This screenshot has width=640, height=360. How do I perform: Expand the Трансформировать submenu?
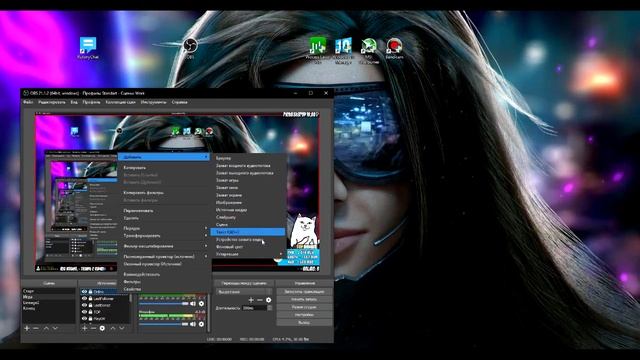pos(164,236)
